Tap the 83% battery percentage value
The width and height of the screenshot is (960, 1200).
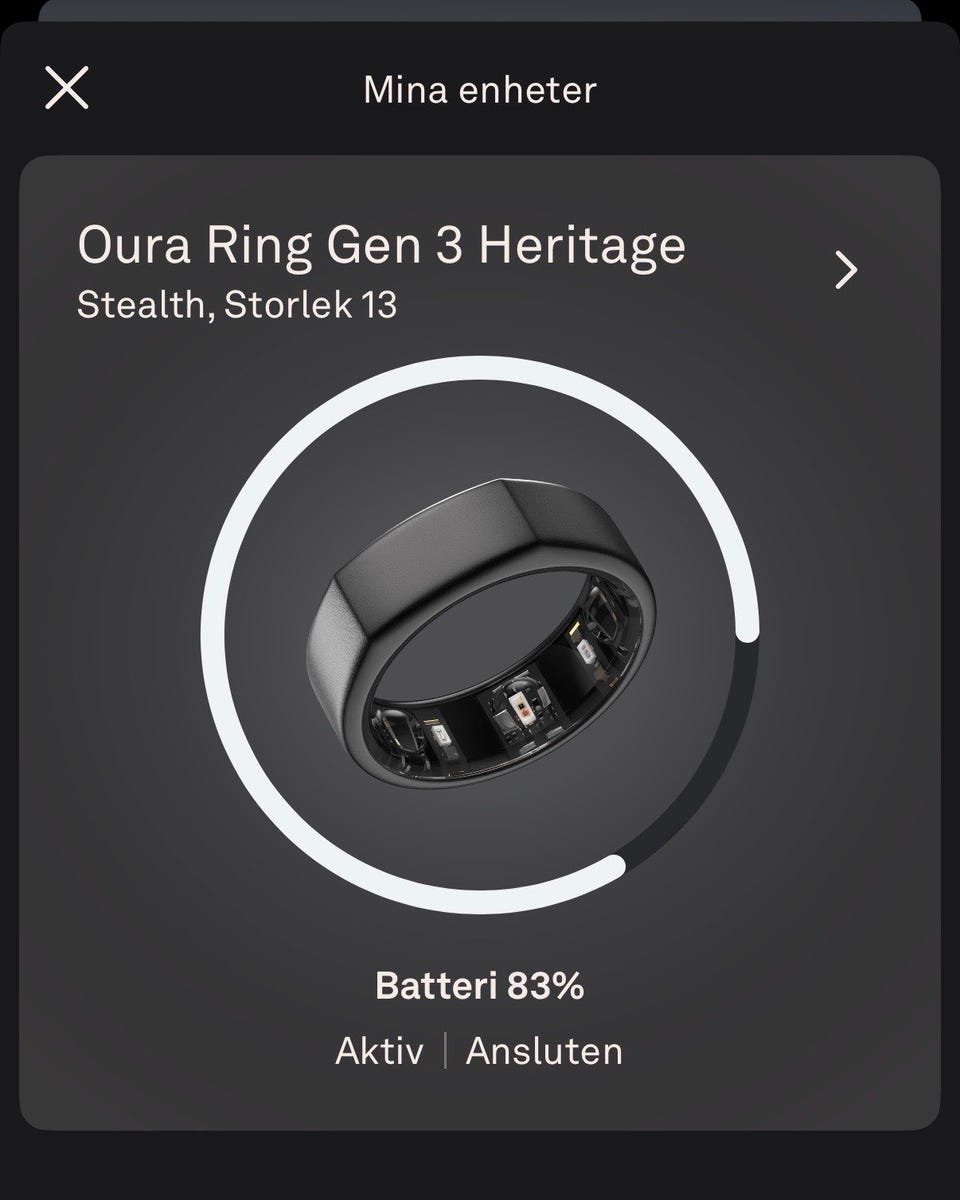tap(545, 987)
